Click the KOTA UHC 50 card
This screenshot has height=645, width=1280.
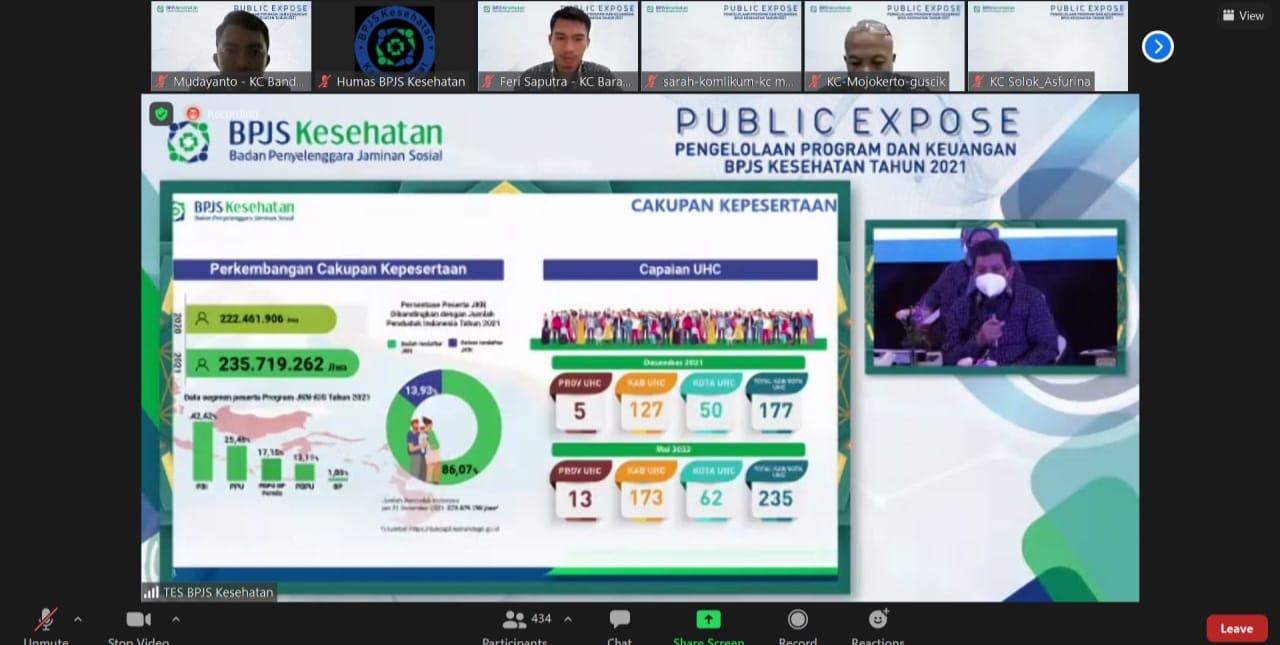(x=711, y=402)
